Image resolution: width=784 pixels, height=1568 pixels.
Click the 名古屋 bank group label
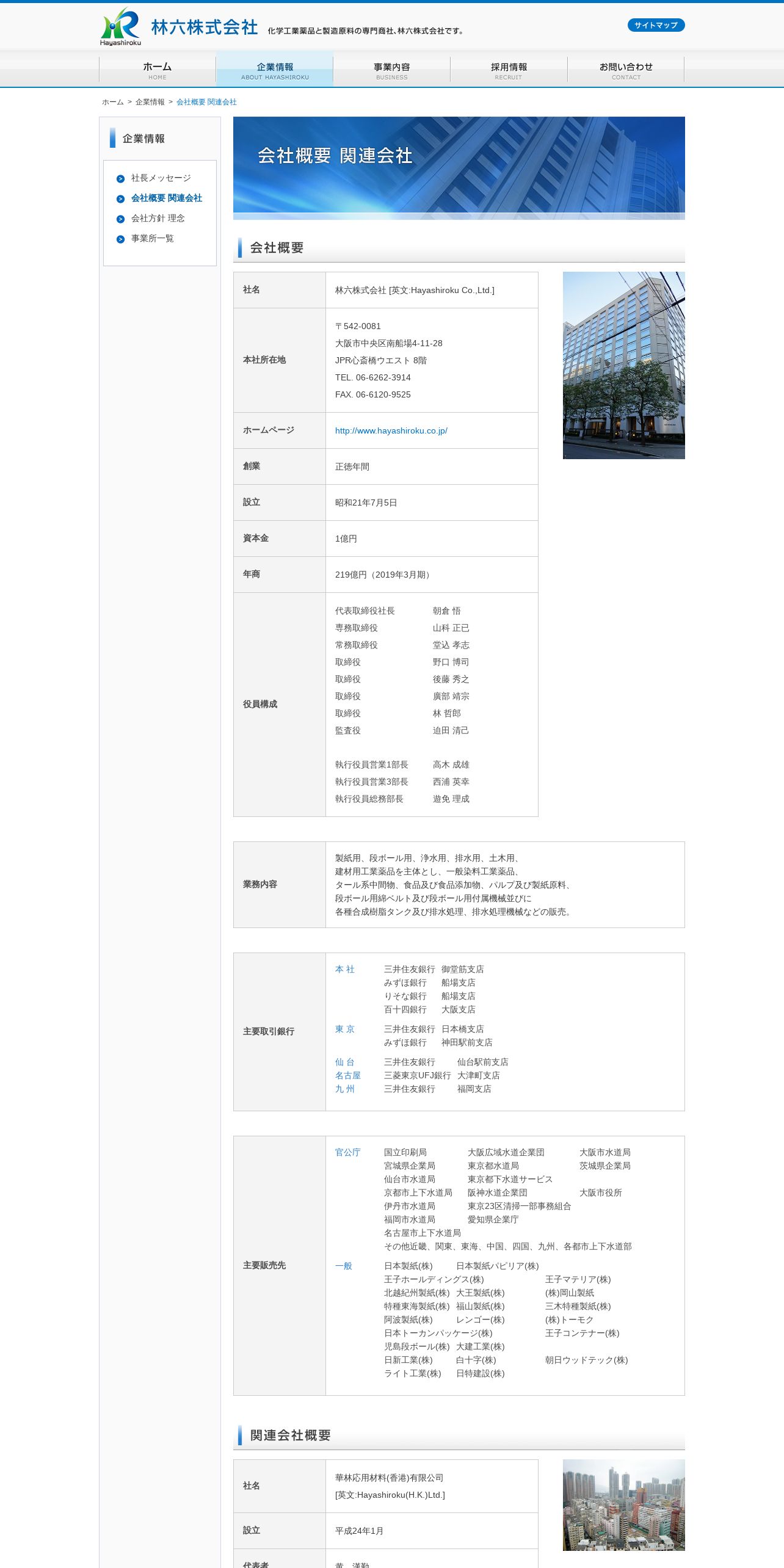coord(348,1075)
